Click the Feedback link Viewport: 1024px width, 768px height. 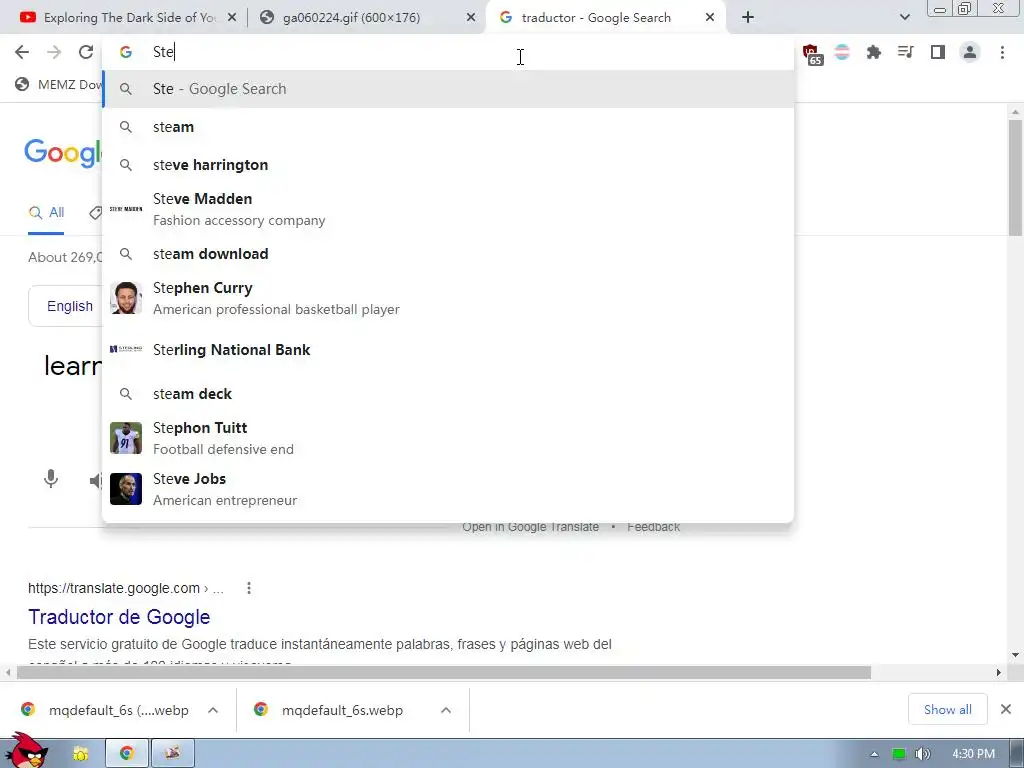(x=653, y=526)
